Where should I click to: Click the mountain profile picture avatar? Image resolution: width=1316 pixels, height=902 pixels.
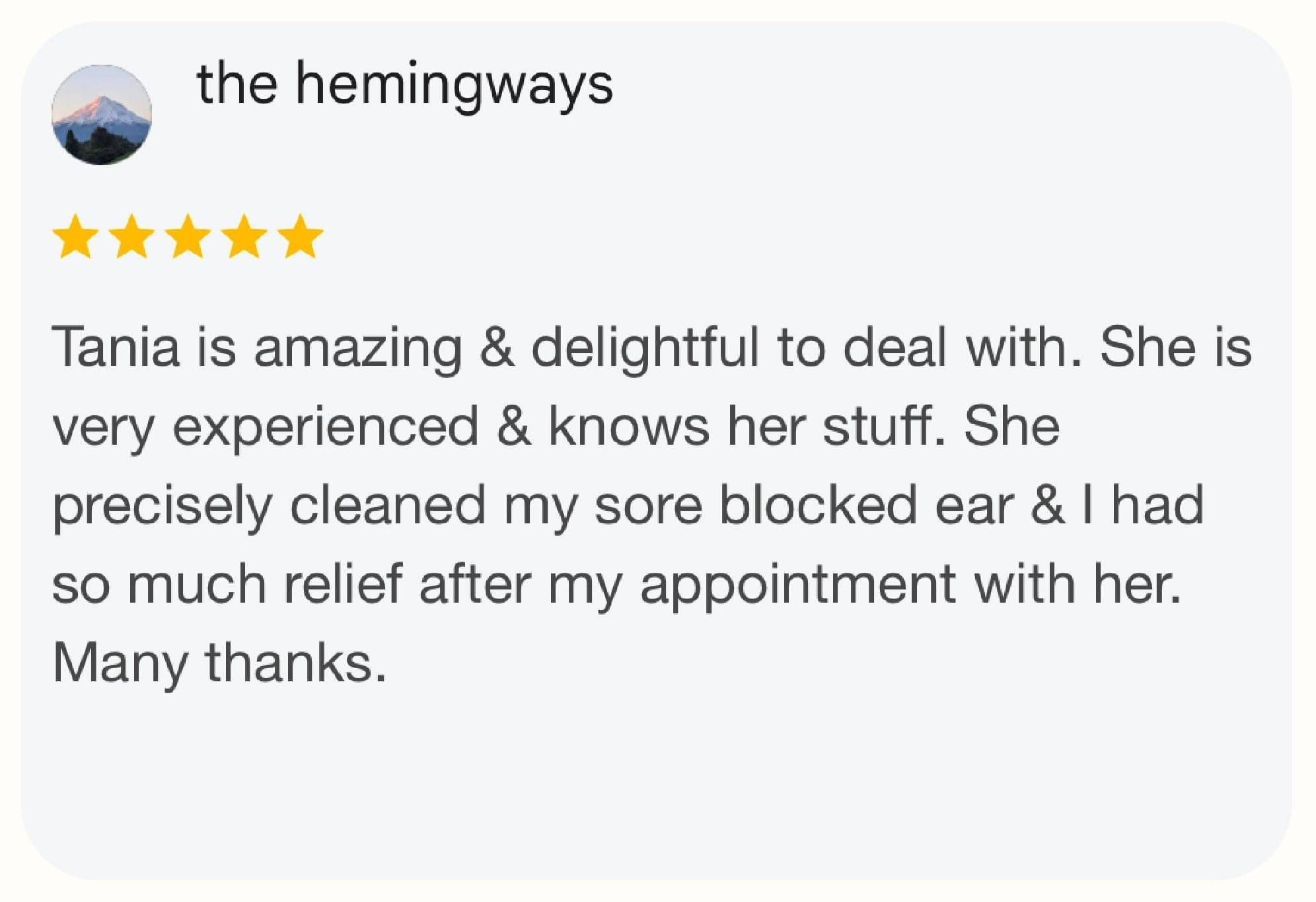point(102,114)
